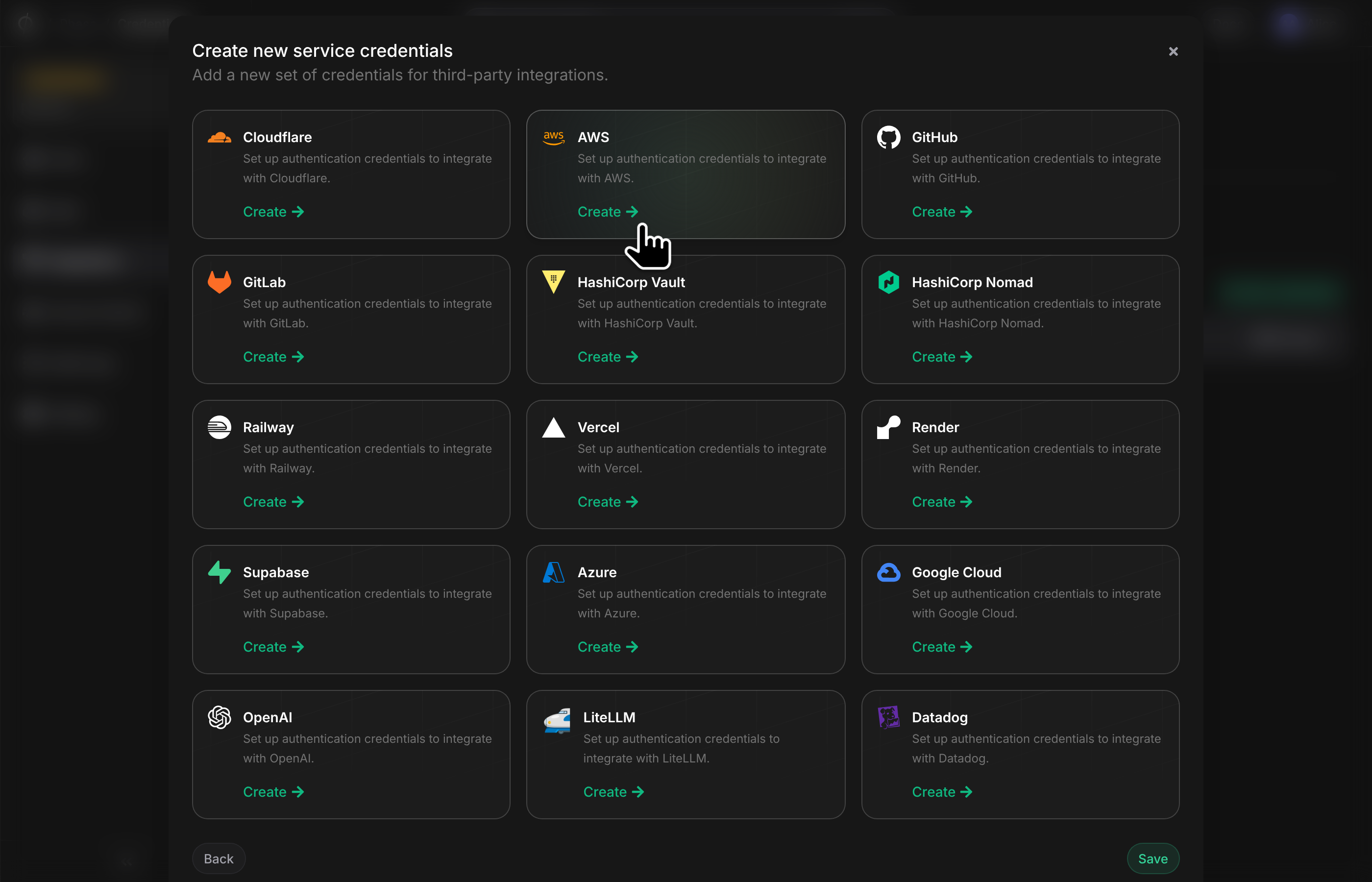Click the Railway logo icon
Screen dimensions: 1372x882
[220, 427]
